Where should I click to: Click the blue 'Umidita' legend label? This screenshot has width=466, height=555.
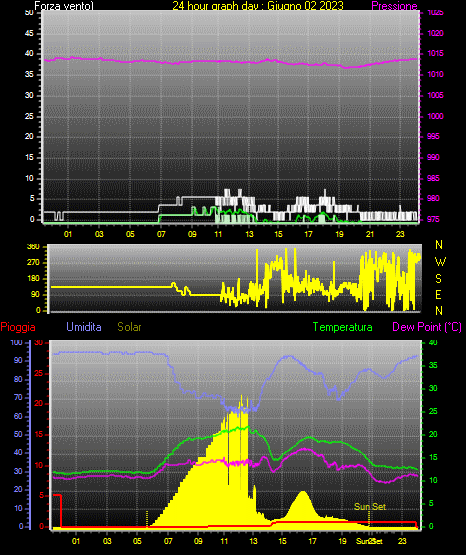coord(84,327)
